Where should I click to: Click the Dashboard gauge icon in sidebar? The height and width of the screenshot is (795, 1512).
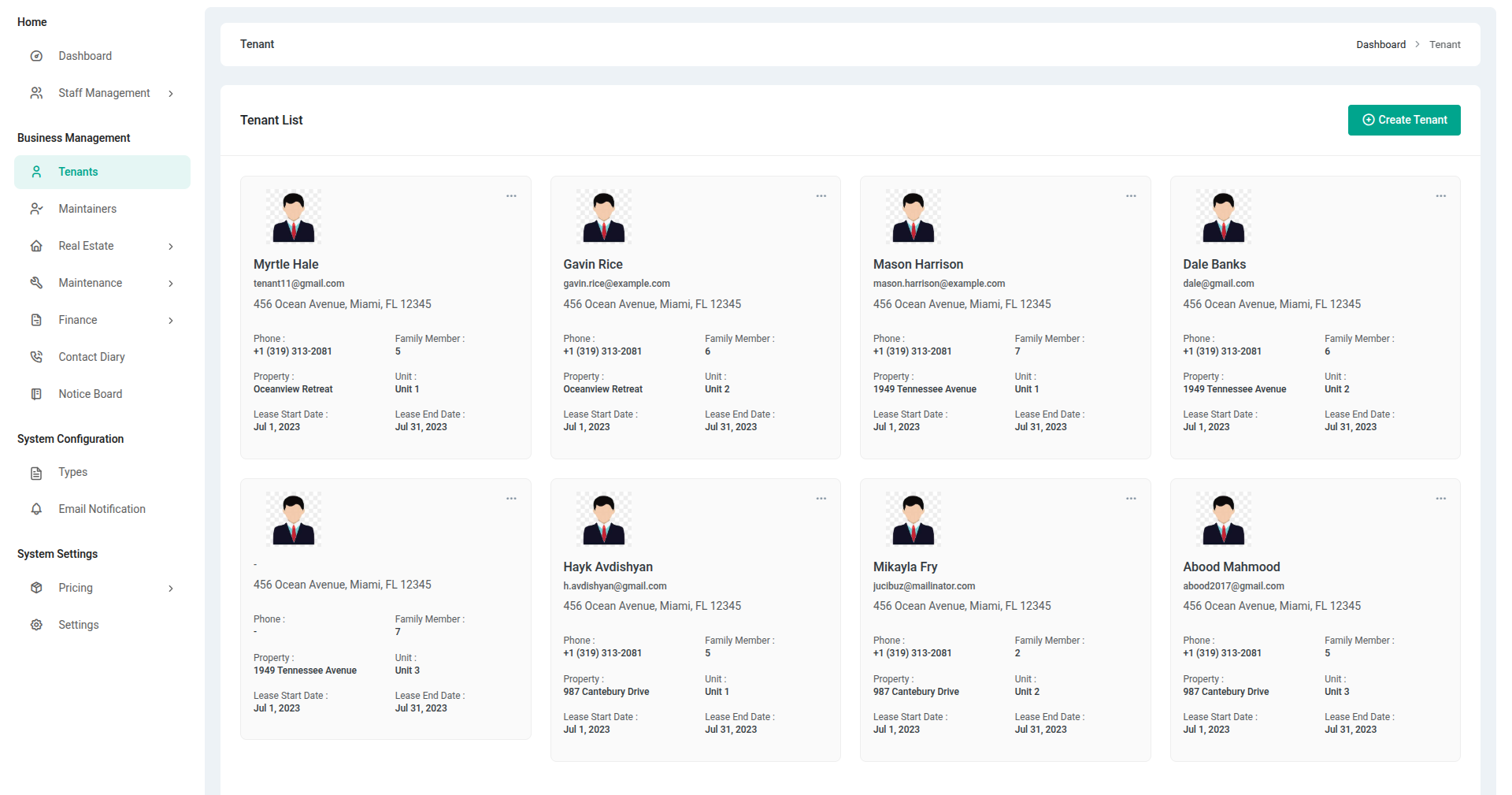point(36,56)
